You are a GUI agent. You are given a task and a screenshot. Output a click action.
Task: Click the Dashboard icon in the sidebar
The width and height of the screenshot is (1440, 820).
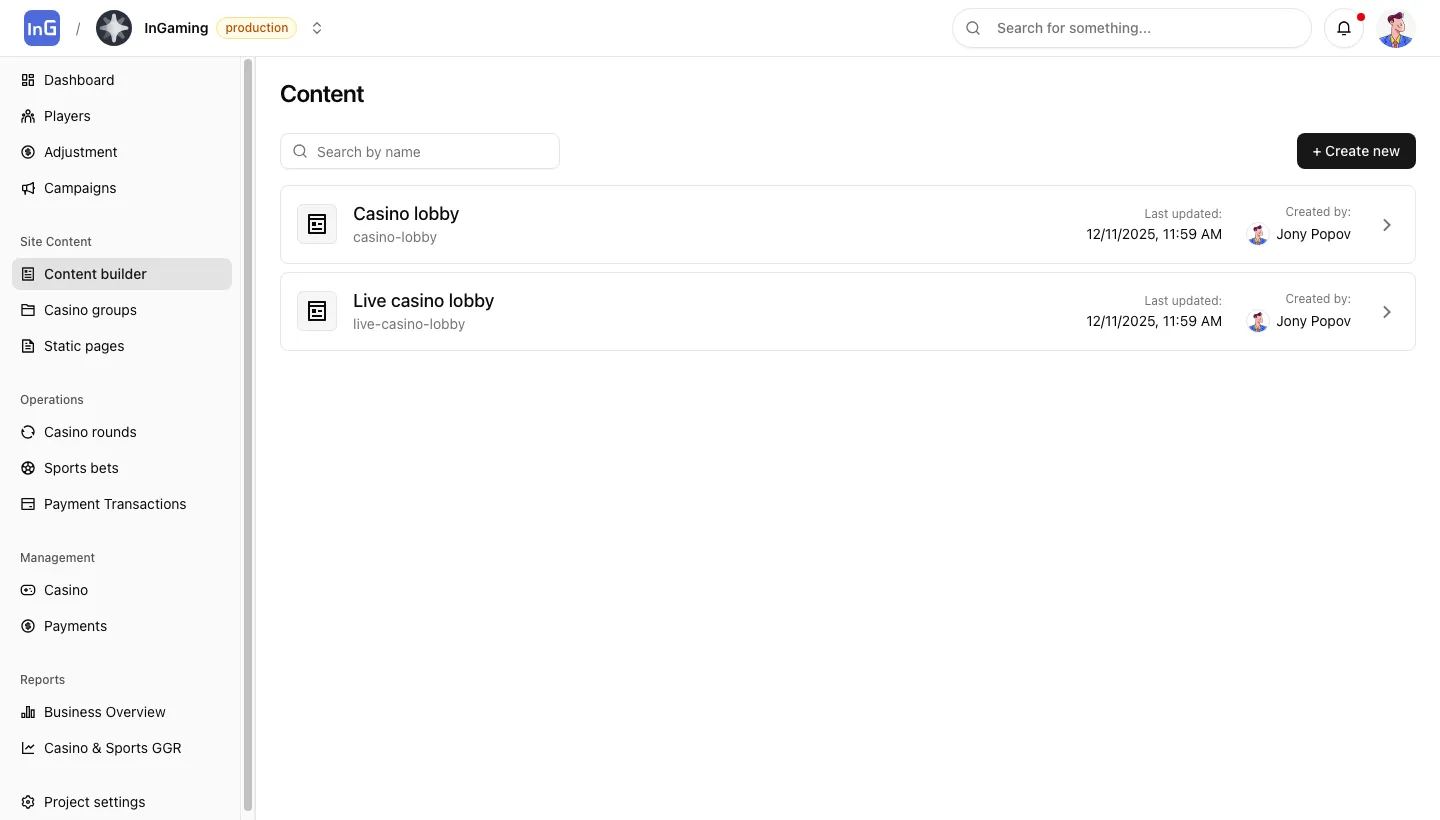[x=27, y=80]
